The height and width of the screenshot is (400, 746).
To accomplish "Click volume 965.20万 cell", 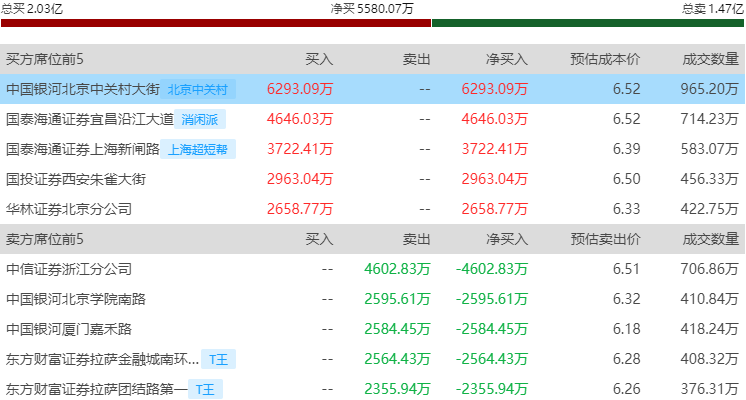I will pos(709,89).
